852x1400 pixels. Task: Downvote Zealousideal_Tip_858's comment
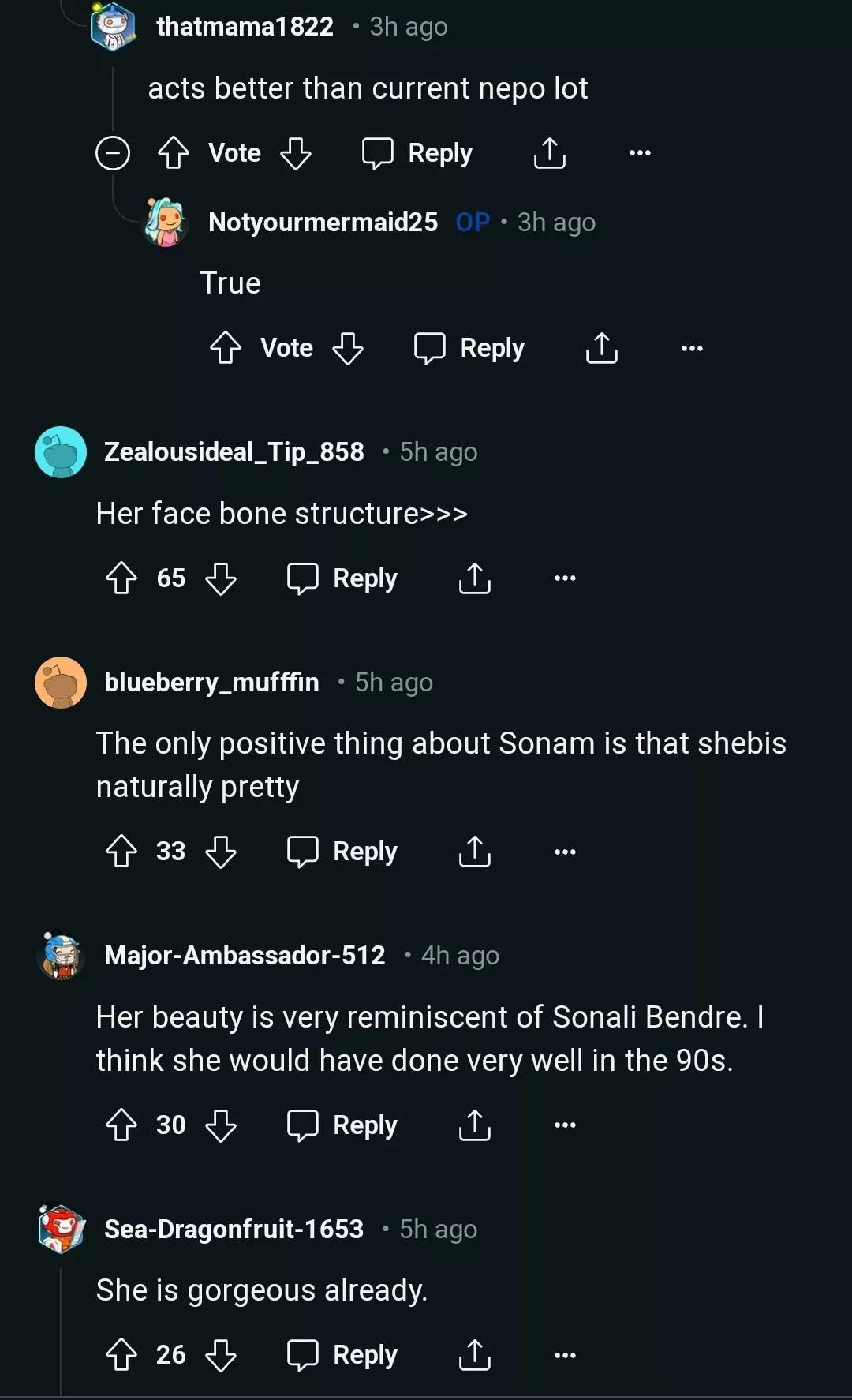221,578
